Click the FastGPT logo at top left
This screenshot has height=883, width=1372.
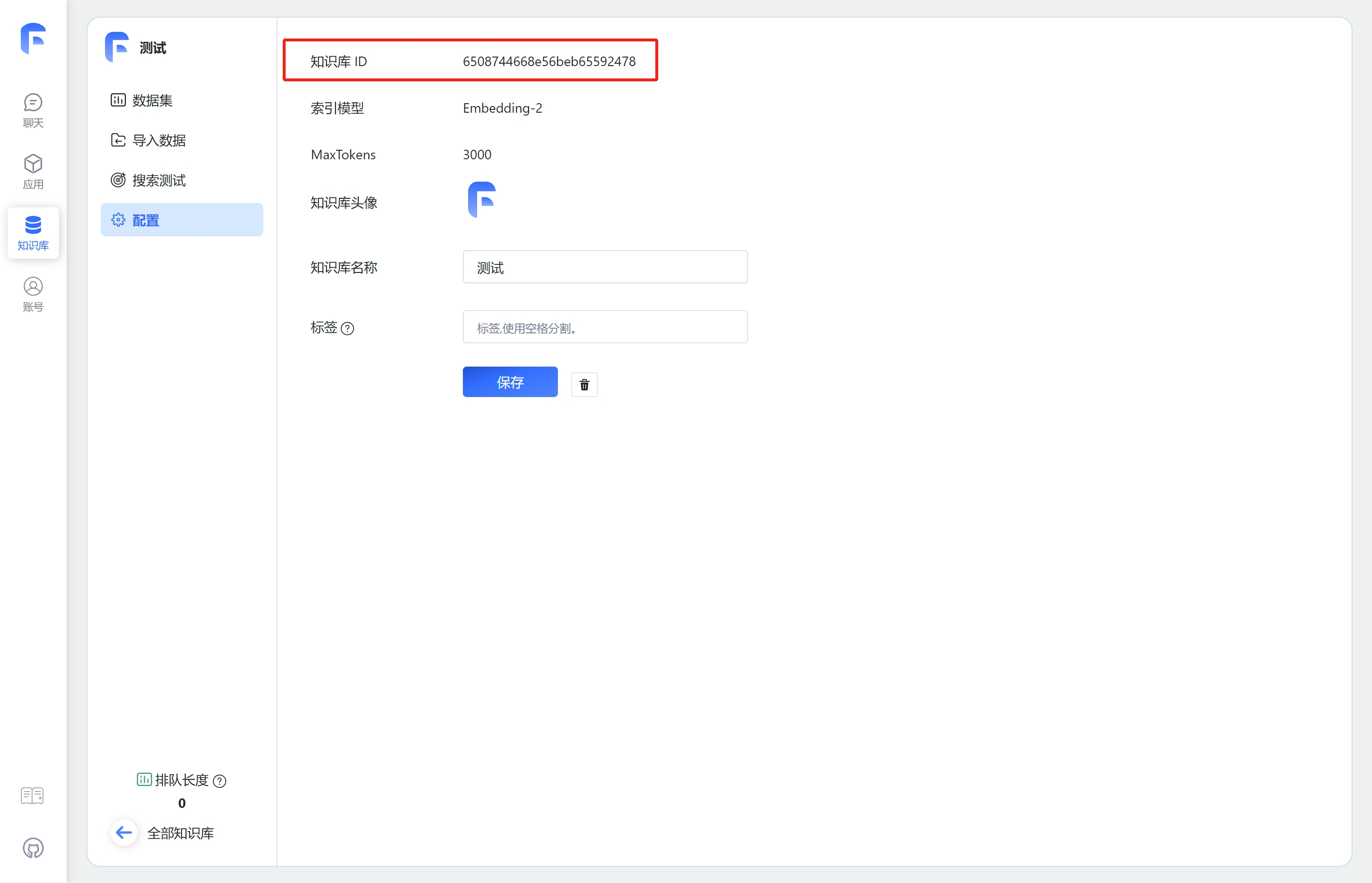33,39
